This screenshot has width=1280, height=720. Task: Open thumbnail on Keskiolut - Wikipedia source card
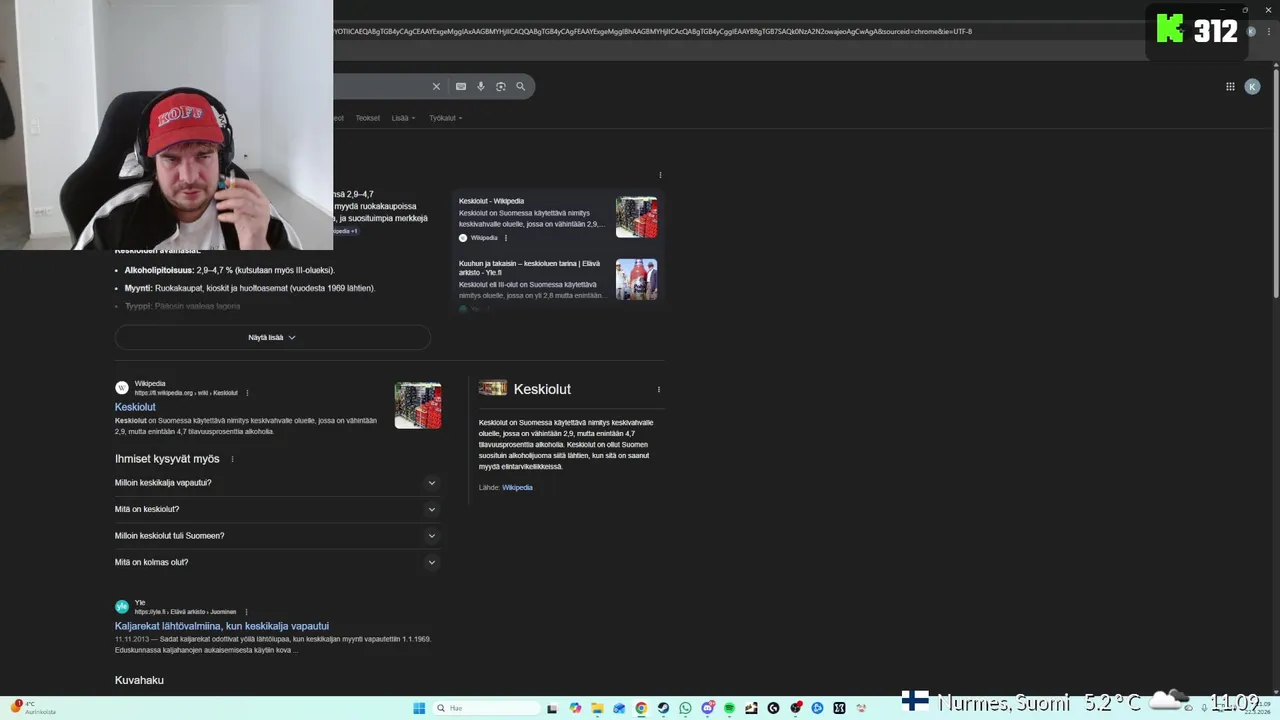tap(636, 217)
